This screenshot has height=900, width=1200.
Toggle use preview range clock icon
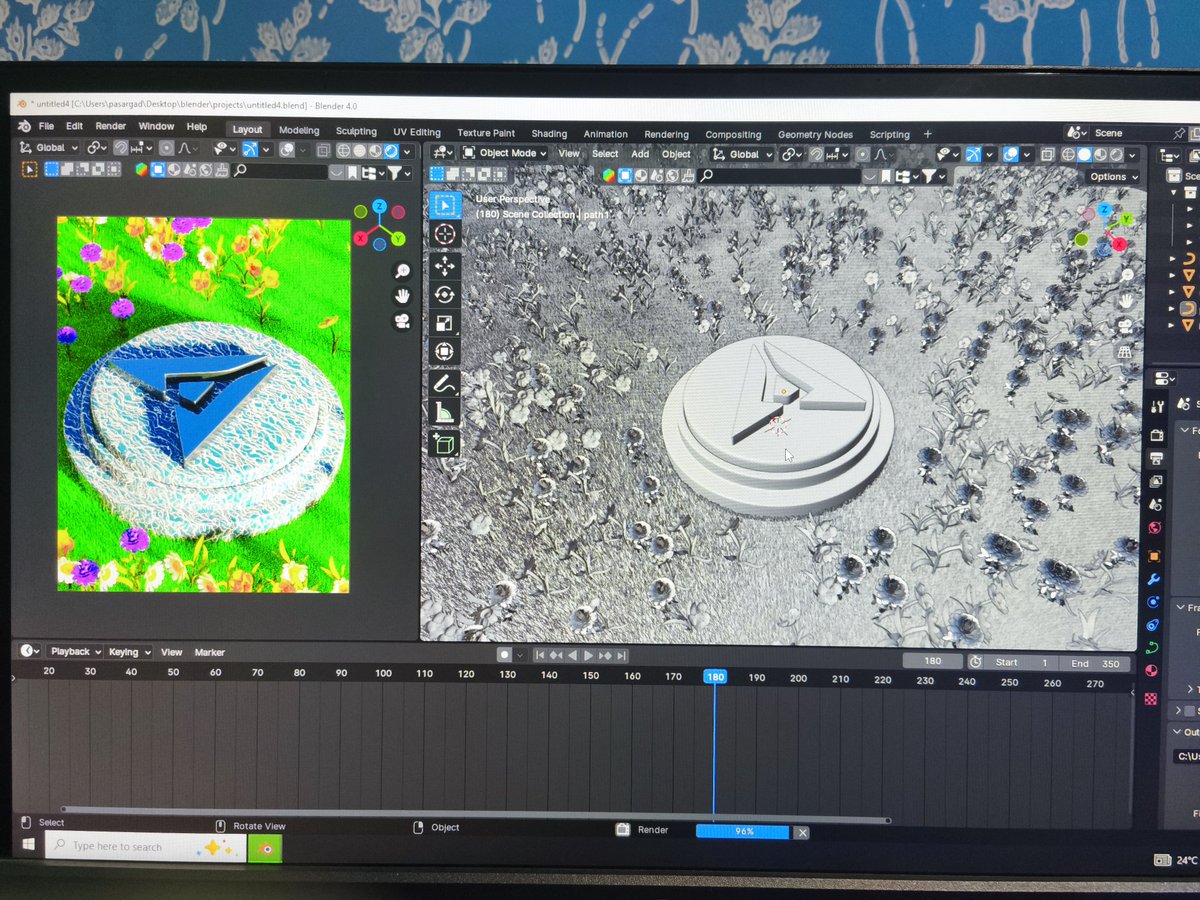975,661
